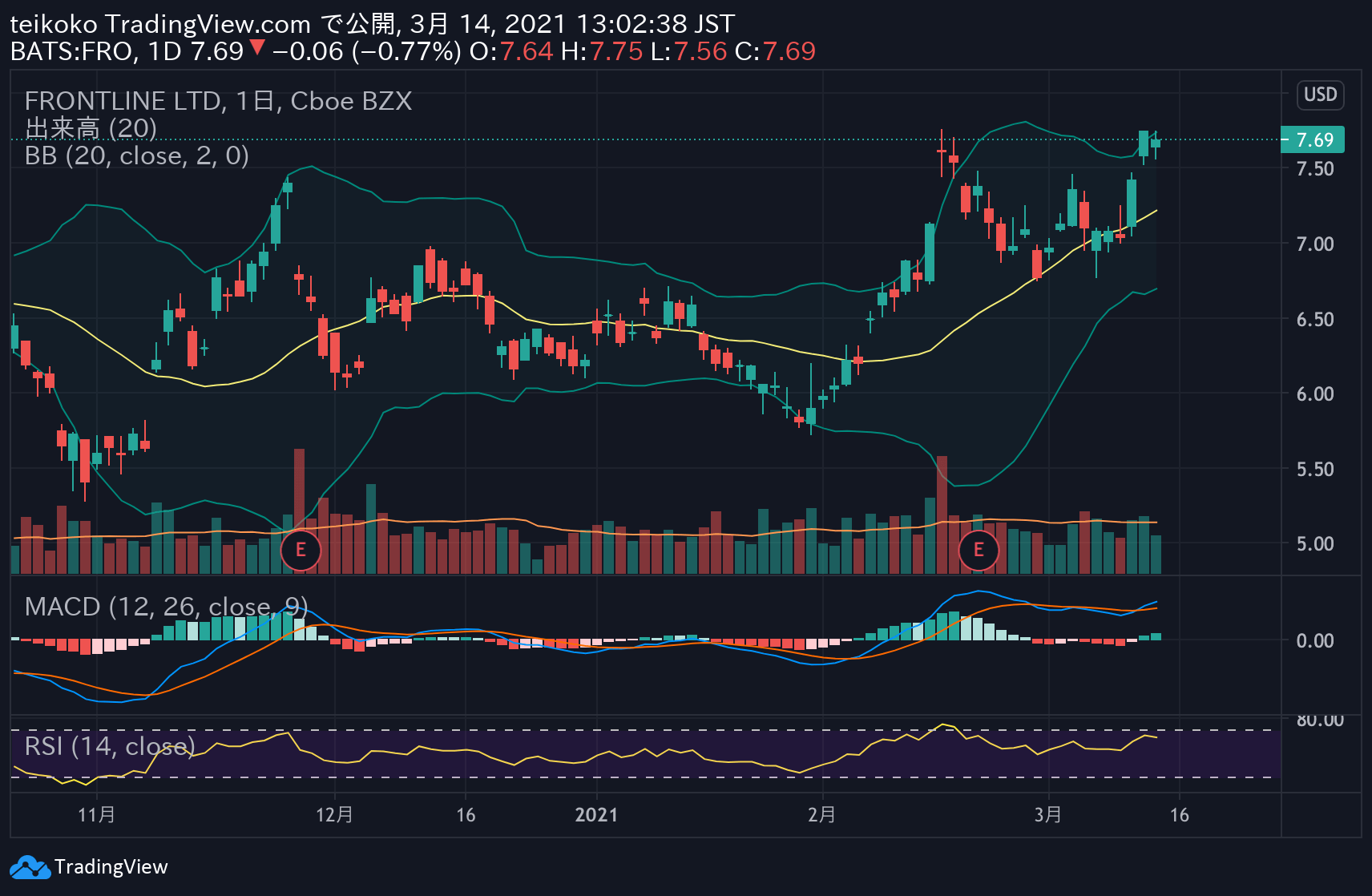Click the teikoko publisher name in header

(x=54, y=24)
